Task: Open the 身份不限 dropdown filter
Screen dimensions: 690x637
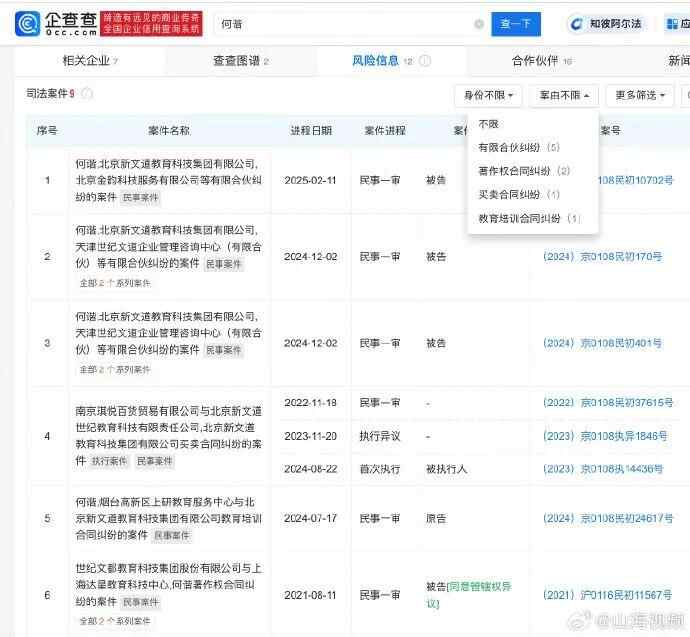Action: 488,95
